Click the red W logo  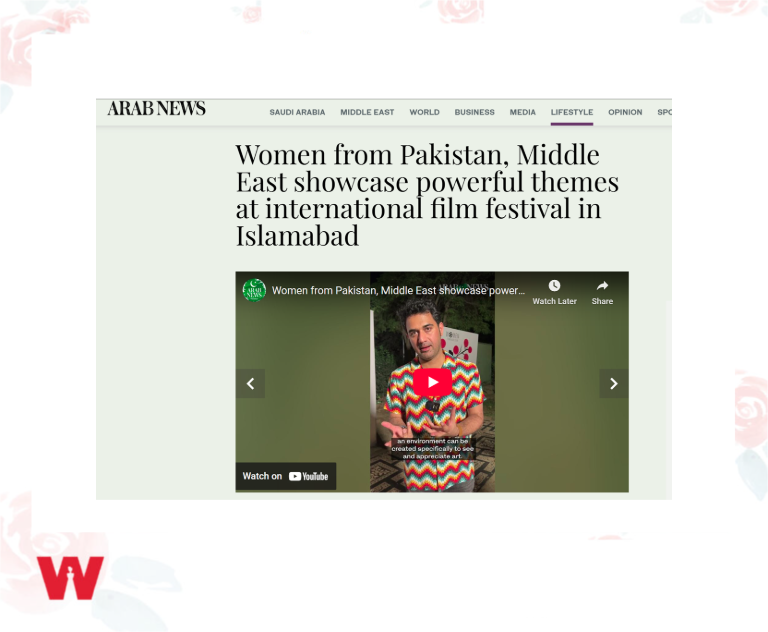click(x=70, y=578)
